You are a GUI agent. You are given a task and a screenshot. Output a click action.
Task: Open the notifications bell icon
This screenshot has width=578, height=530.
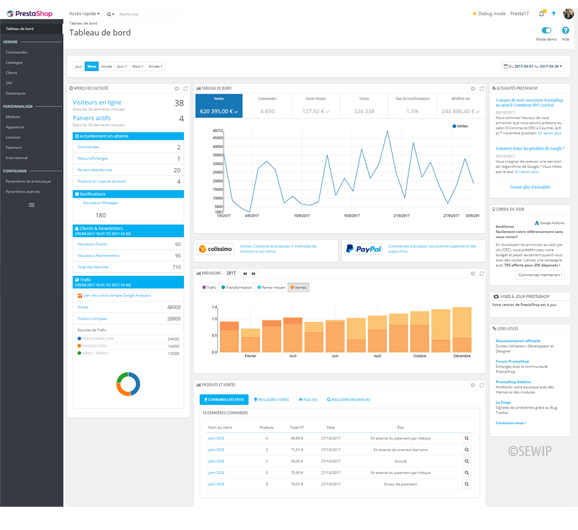(x=541, y=14)
